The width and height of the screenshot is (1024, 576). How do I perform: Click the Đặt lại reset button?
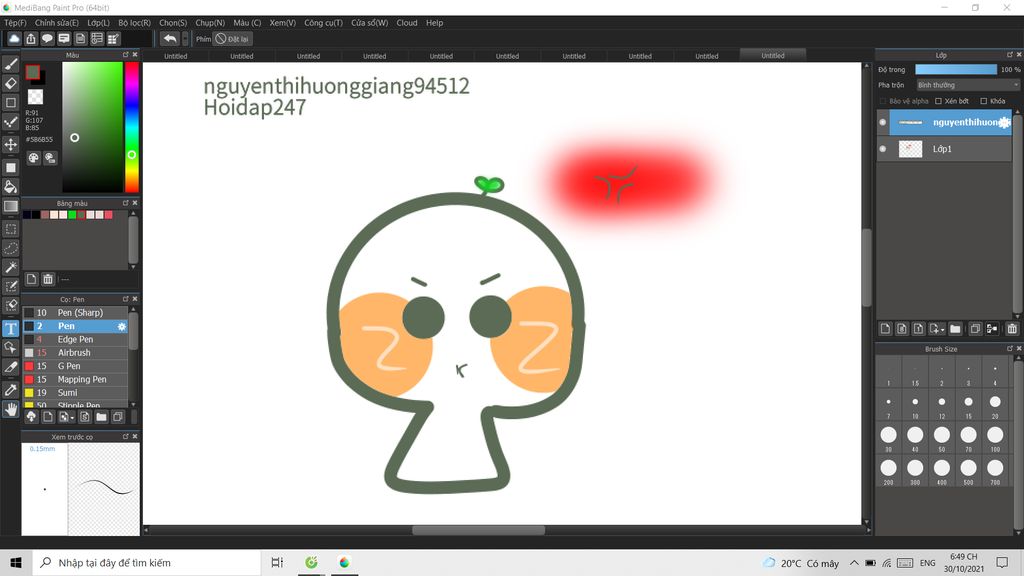232,39
